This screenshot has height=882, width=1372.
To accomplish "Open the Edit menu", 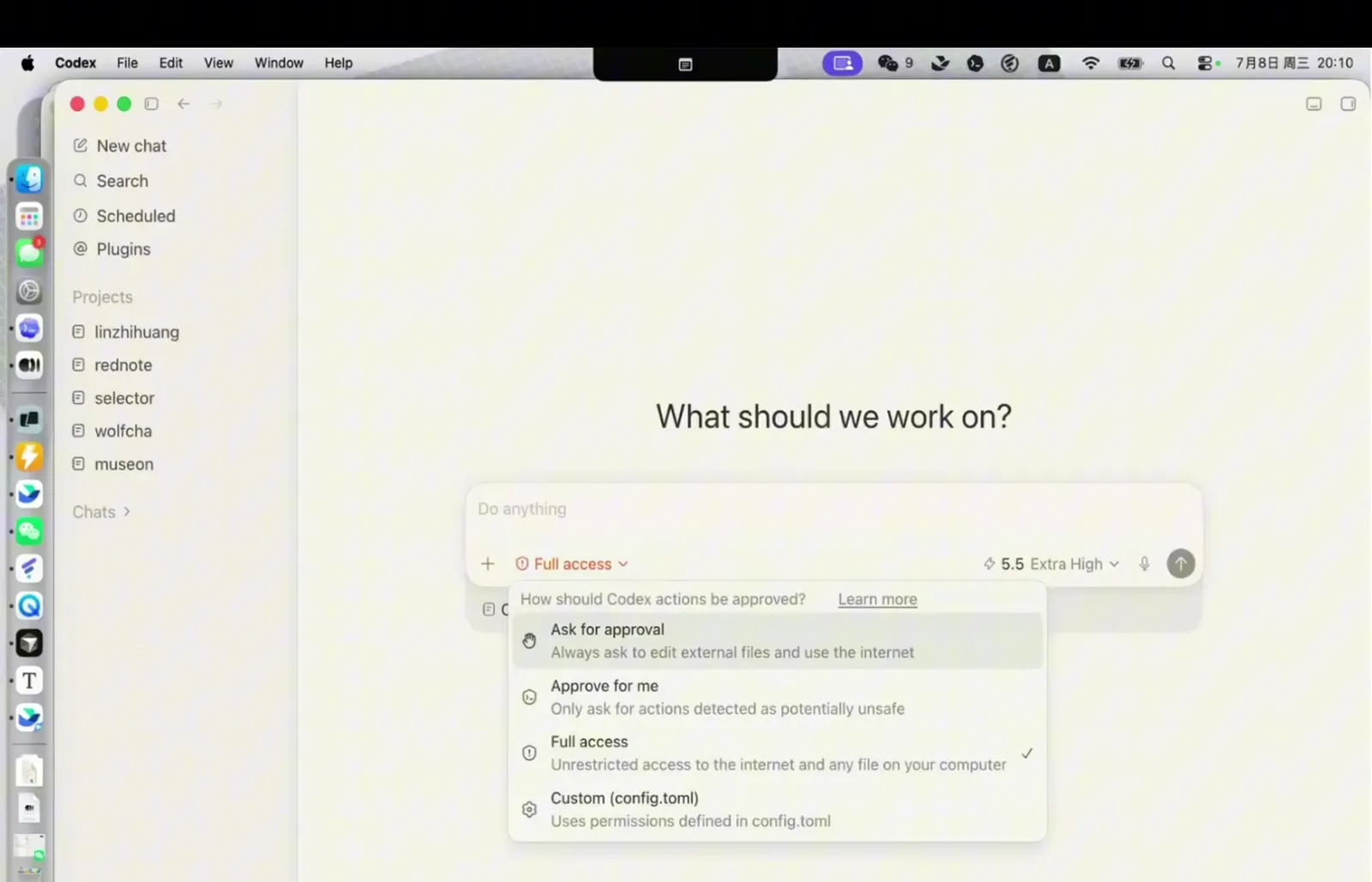I will tap(171, 63).
